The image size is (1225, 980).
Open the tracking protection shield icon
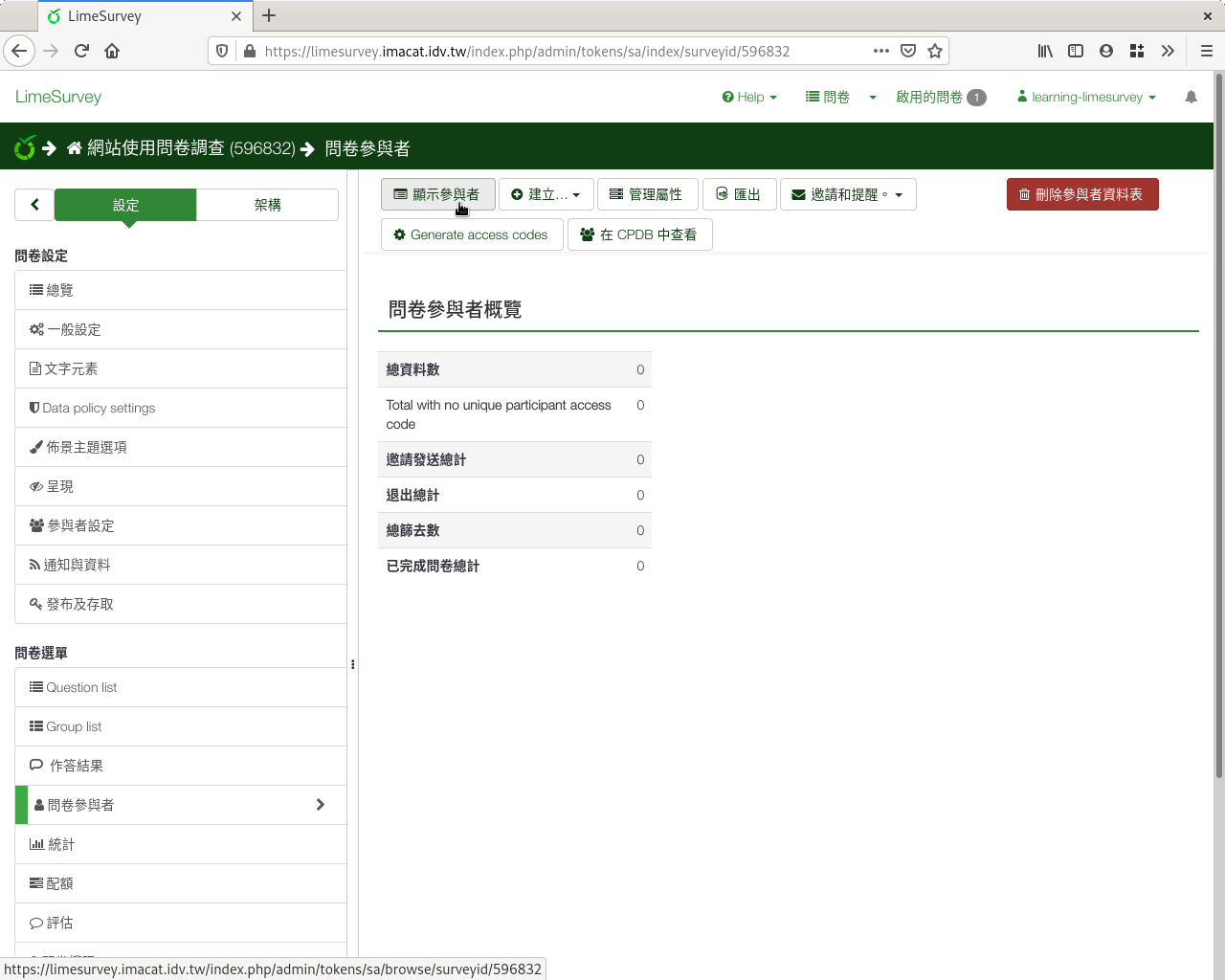pos(222,51)
